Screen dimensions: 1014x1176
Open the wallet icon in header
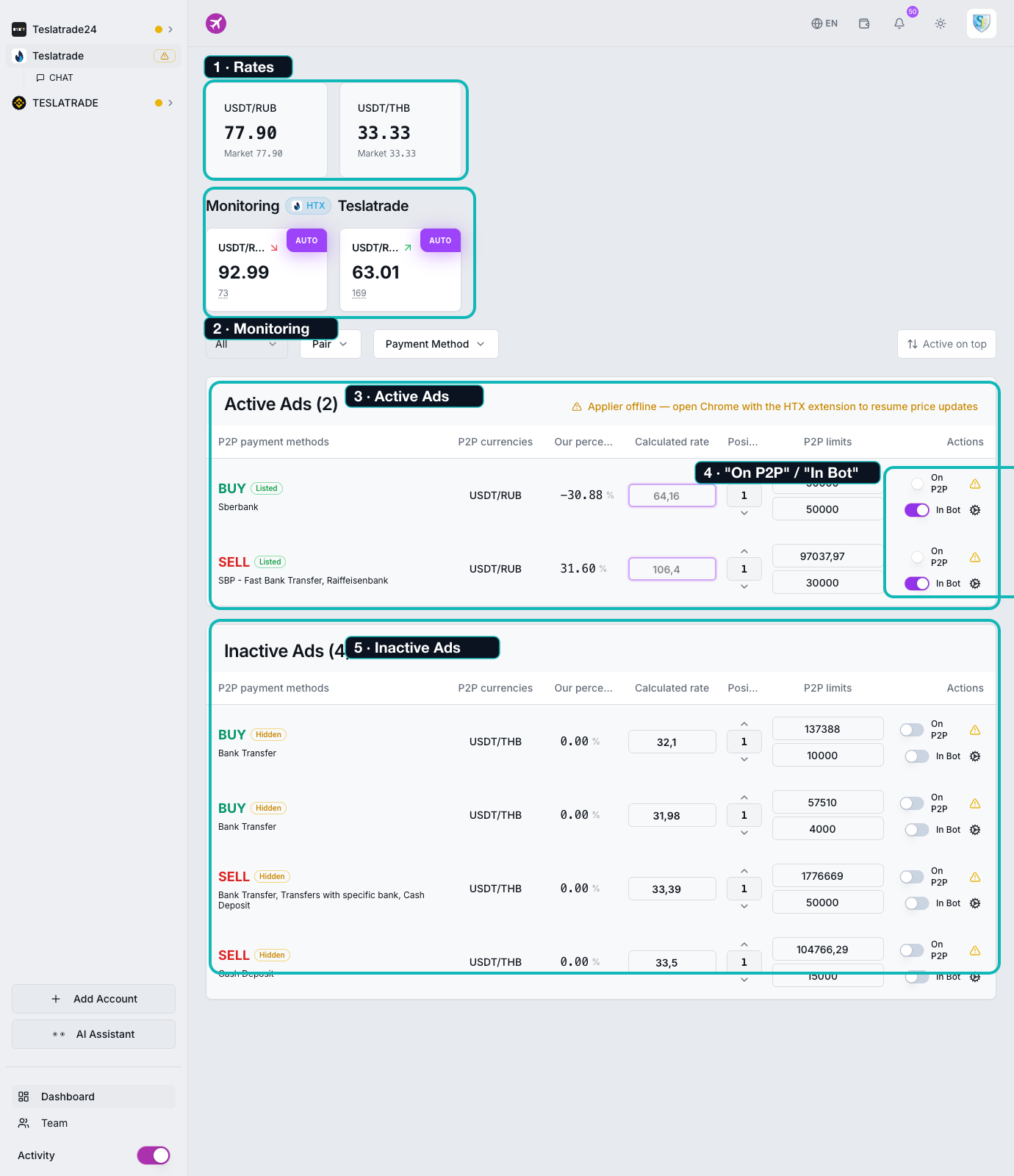pos(864,24)
